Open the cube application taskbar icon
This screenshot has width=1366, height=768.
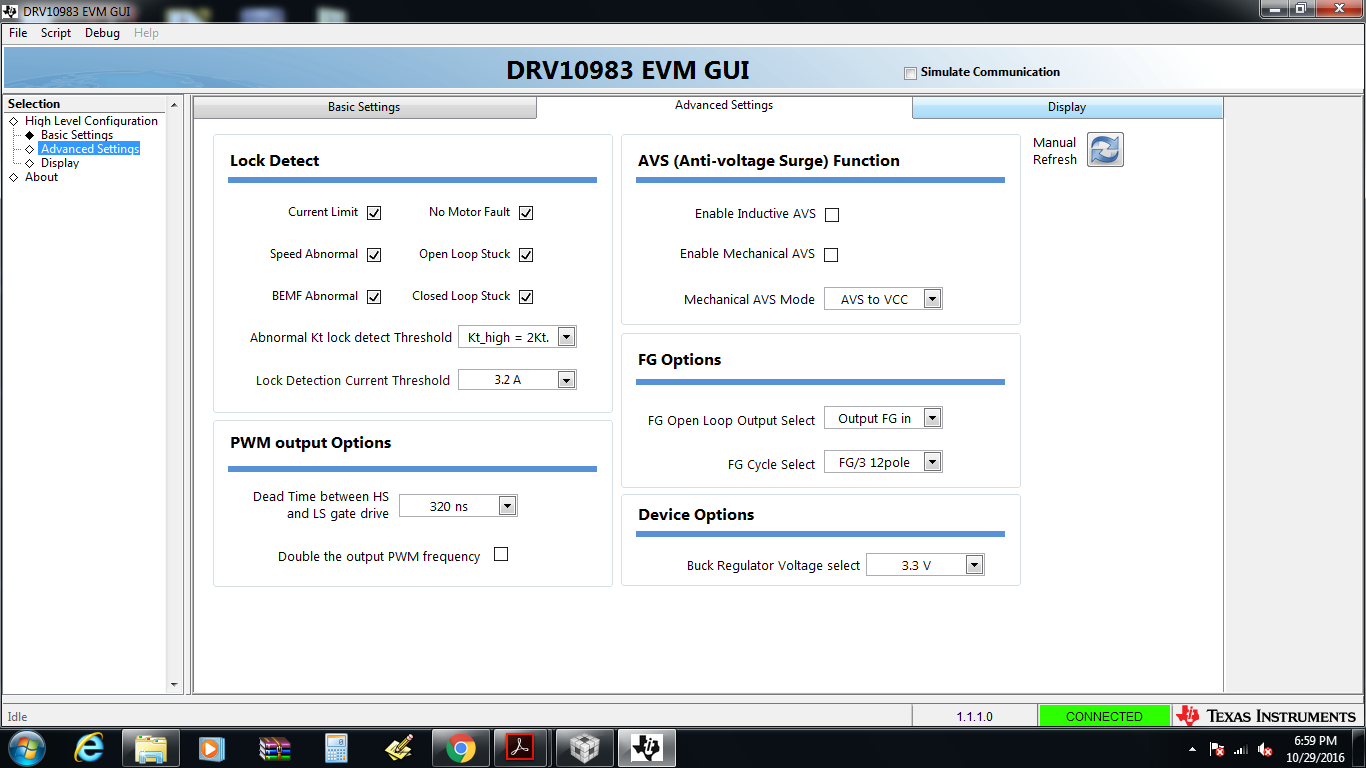click(x=585, y=747)
